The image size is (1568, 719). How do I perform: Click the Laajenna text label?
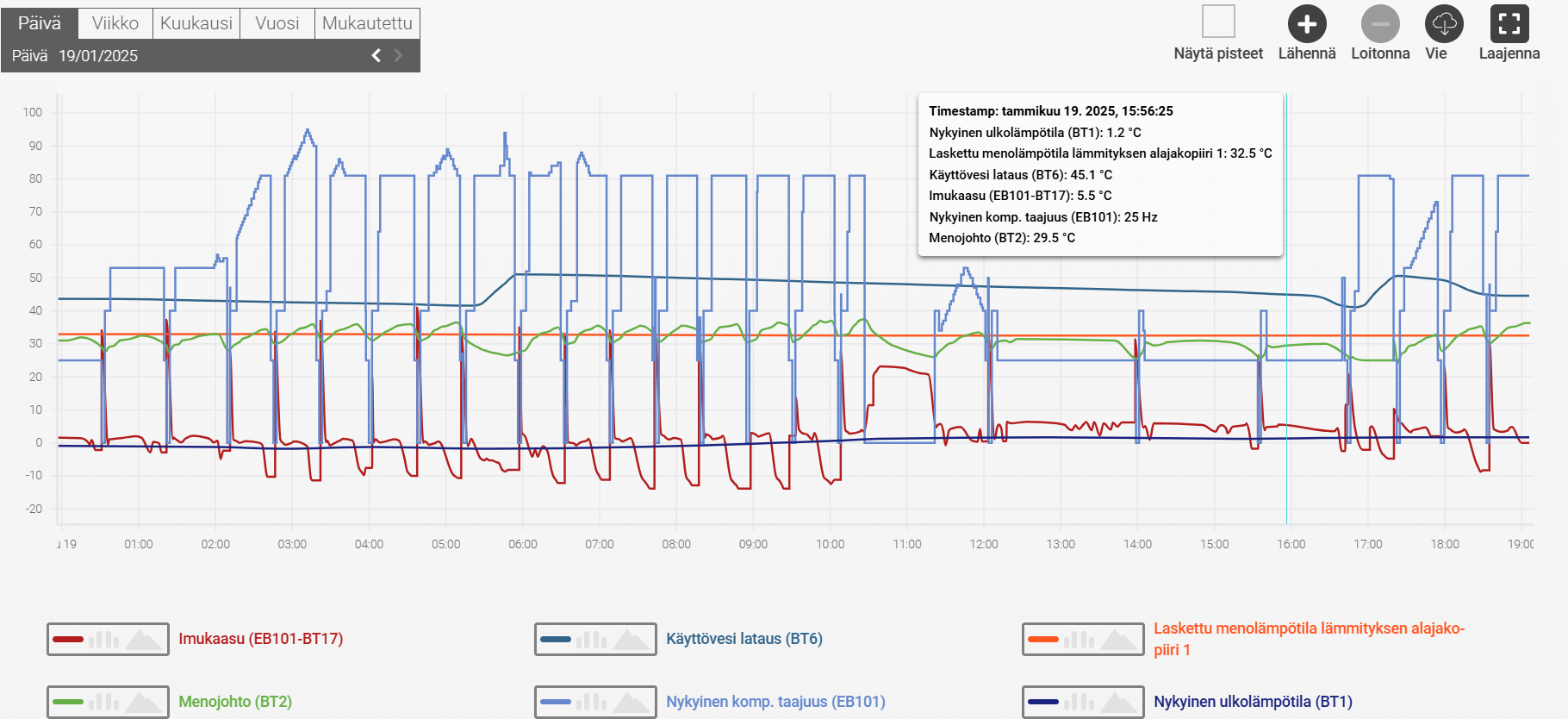(1509, 53)
